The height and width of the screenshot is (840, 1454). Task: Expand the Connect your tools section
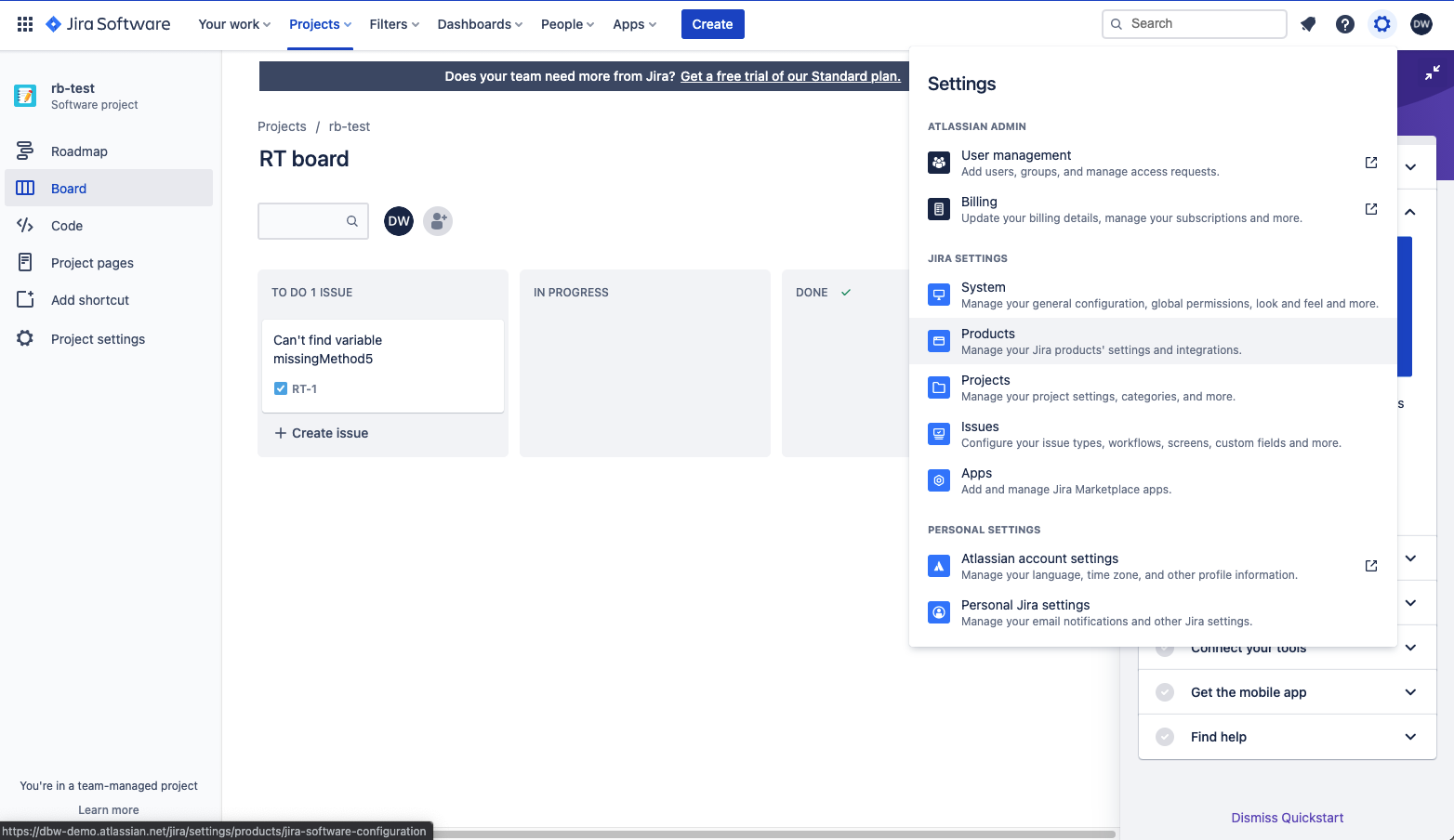[1410, 648]
